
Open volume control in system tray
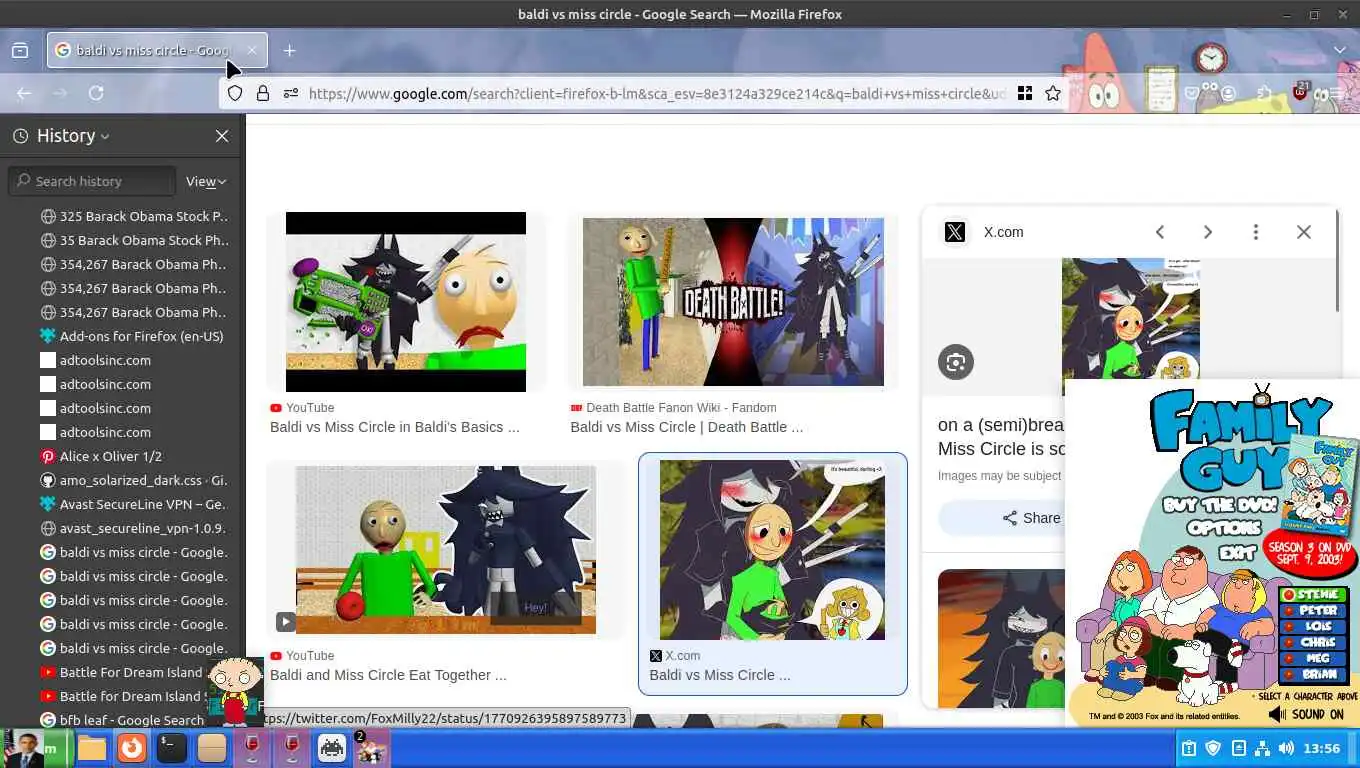[1286, 748]
